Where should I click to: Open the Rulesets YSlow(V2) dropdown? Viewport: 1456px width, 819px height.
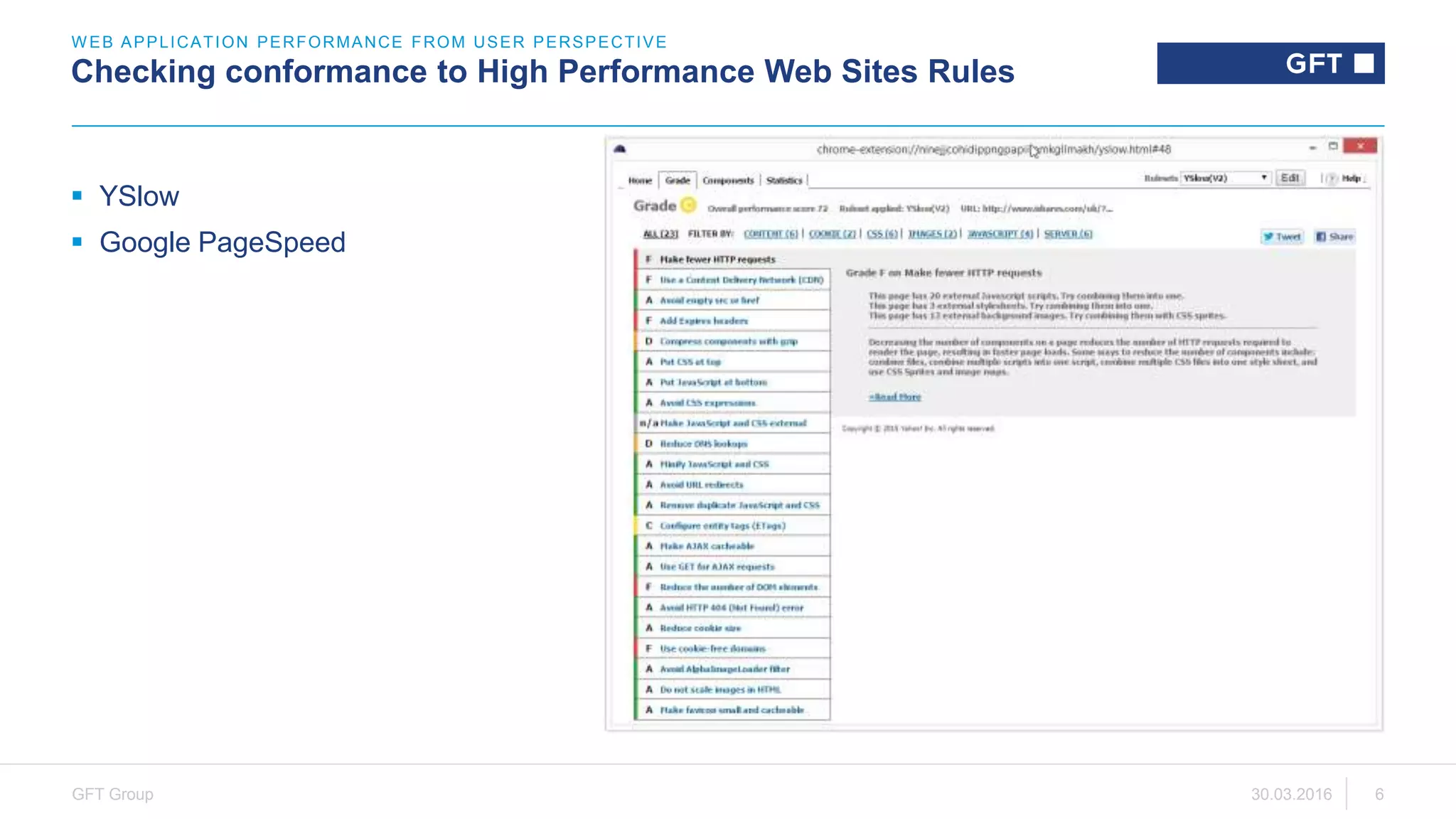1226,178
